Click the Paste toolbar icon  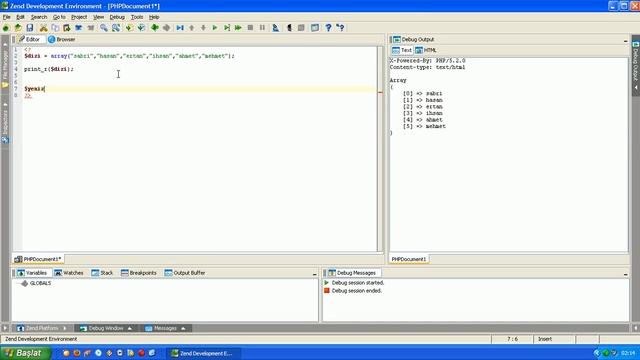click(67, 28)
